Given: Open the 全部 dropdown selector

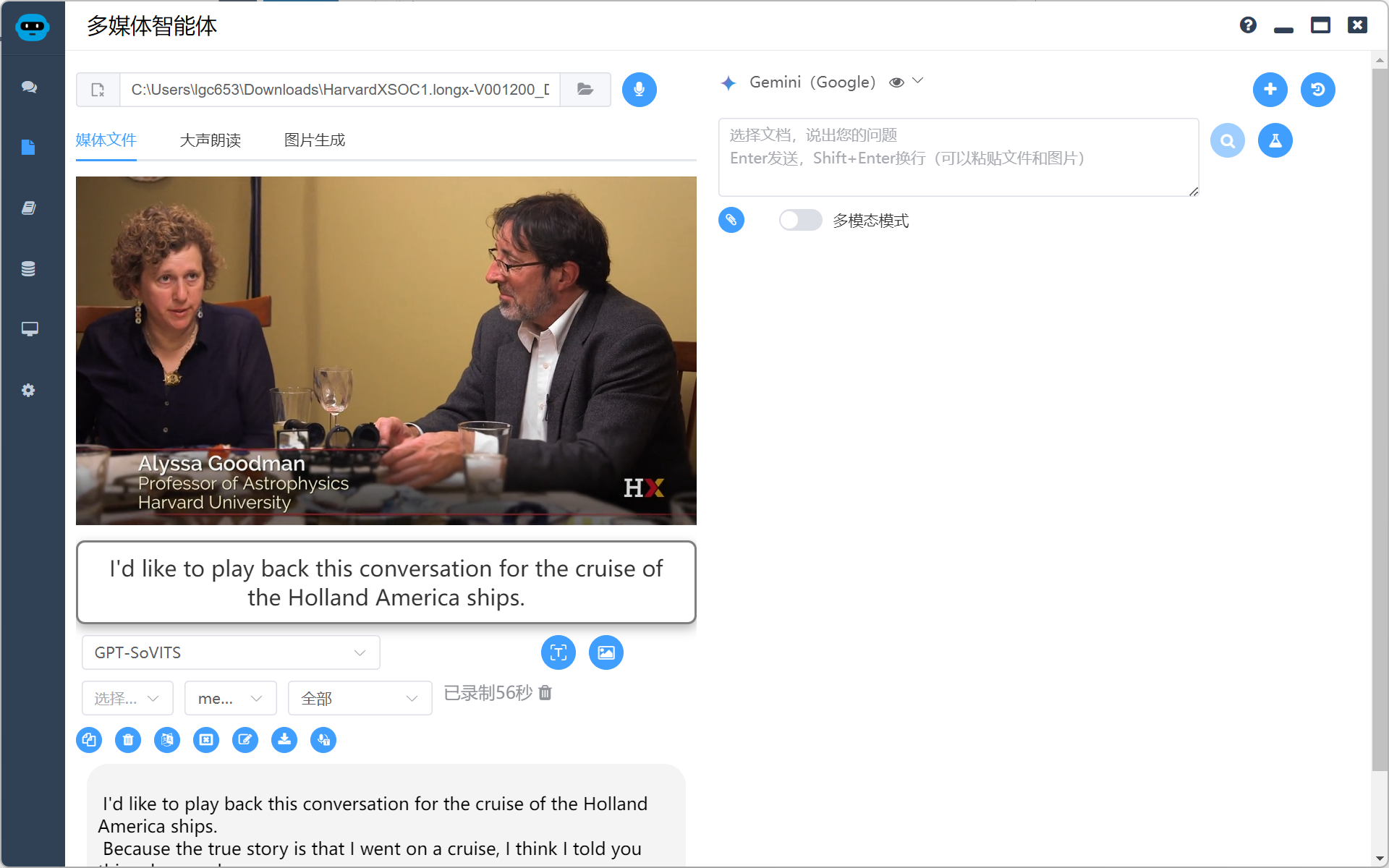Looking at the screenshot, I should (360, 698).
